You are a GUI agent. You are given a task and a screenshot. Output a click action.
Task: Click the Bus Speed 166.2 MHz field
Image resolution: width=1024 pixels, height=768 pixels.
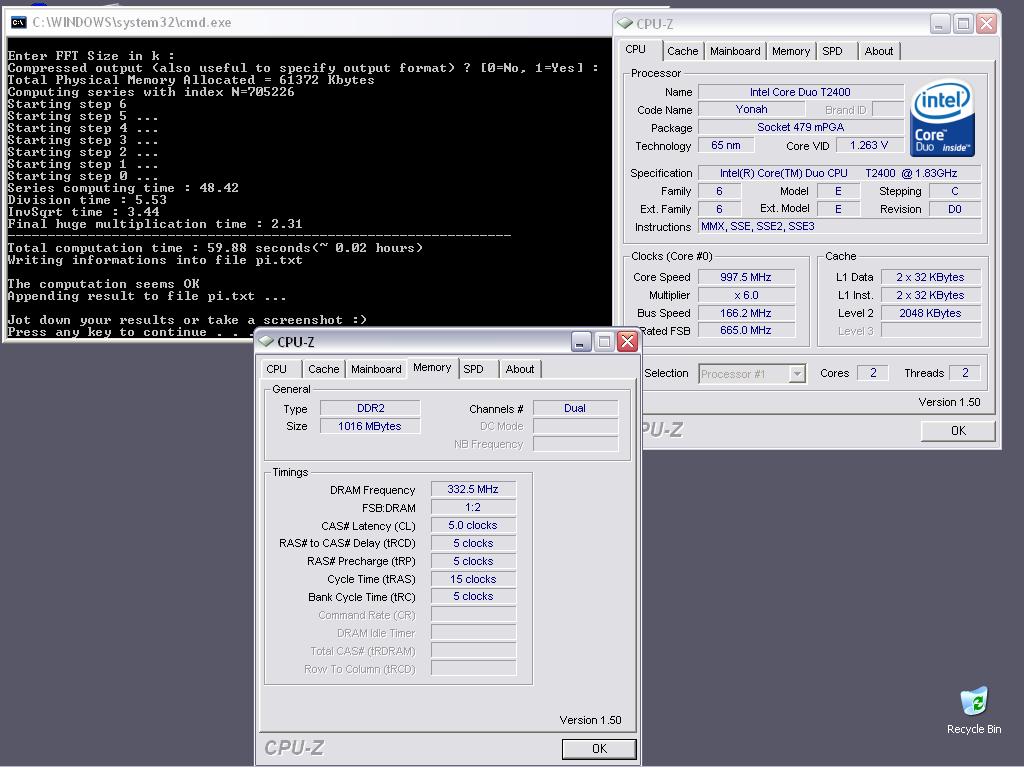tap(746, 313)
